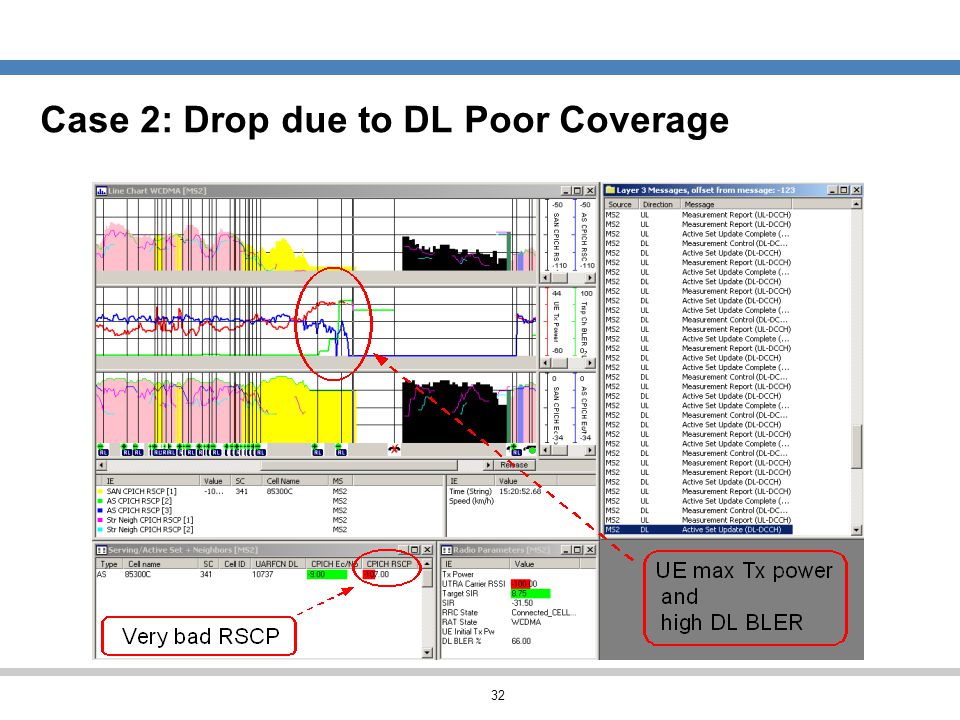
Task: Click the blue AS CPICH RSCP [3] legend swatch
Action: [x=100, y=511]
